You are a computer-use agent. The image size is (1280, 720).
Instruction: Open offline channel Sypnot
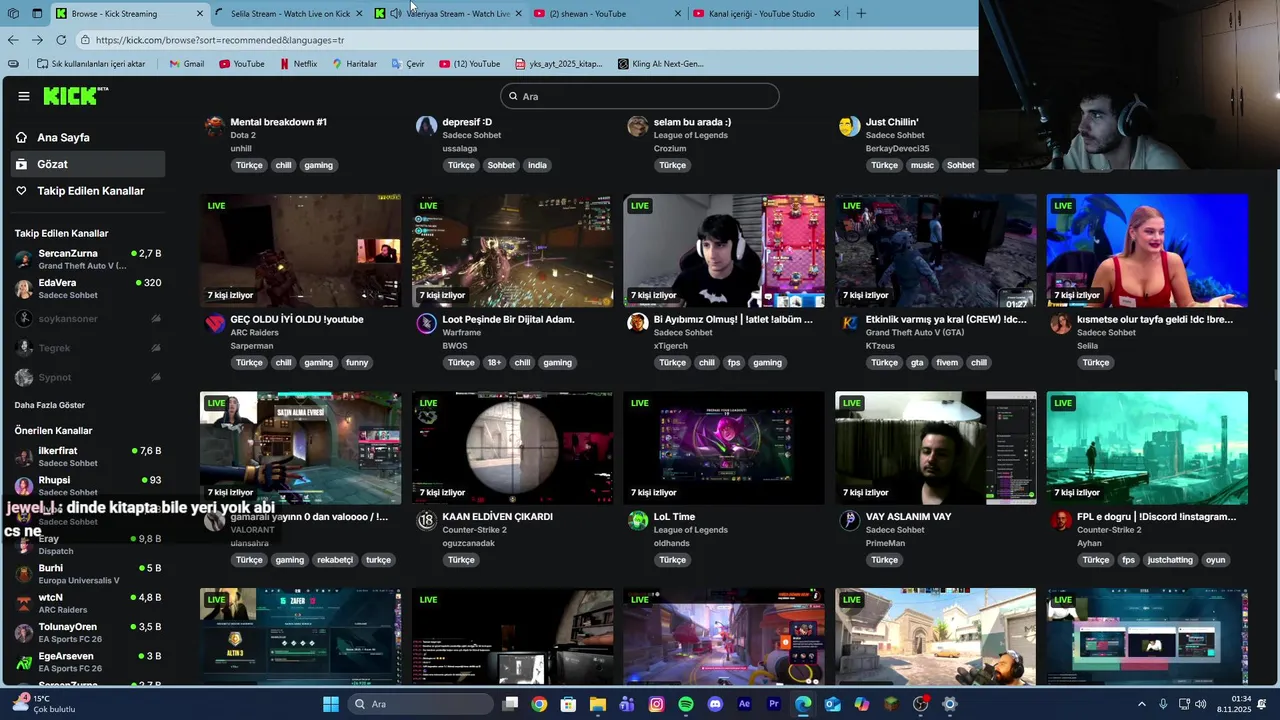[88, 377]
